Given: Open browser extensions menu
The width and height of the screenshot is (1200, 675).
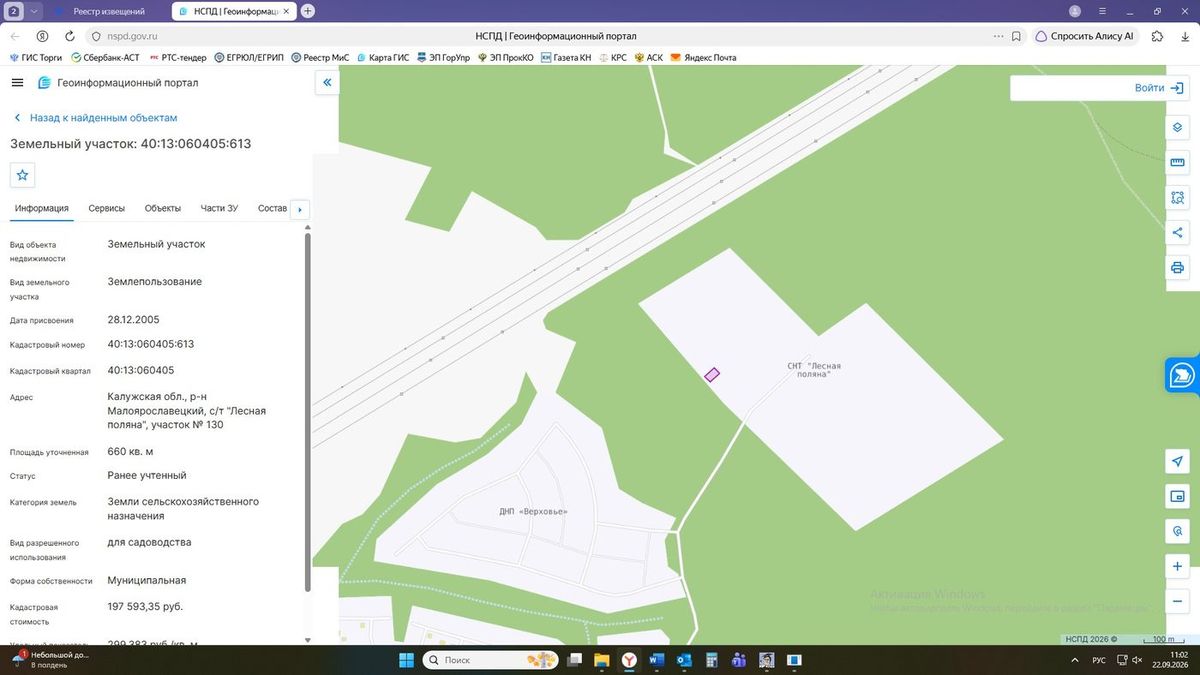Looking at the screenshot, I should click(x=1157, y=36).
